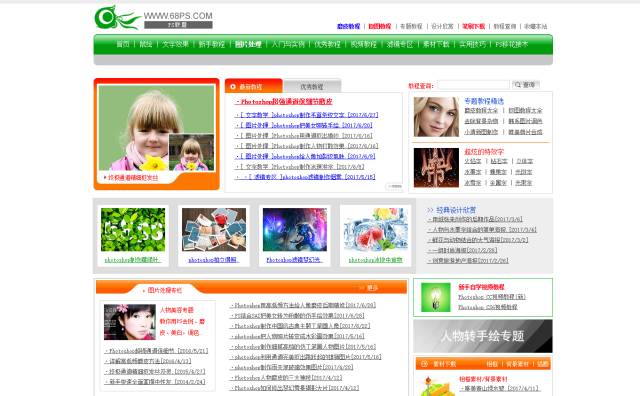Open 首页 in the green navigation bar

coord(123,44)
